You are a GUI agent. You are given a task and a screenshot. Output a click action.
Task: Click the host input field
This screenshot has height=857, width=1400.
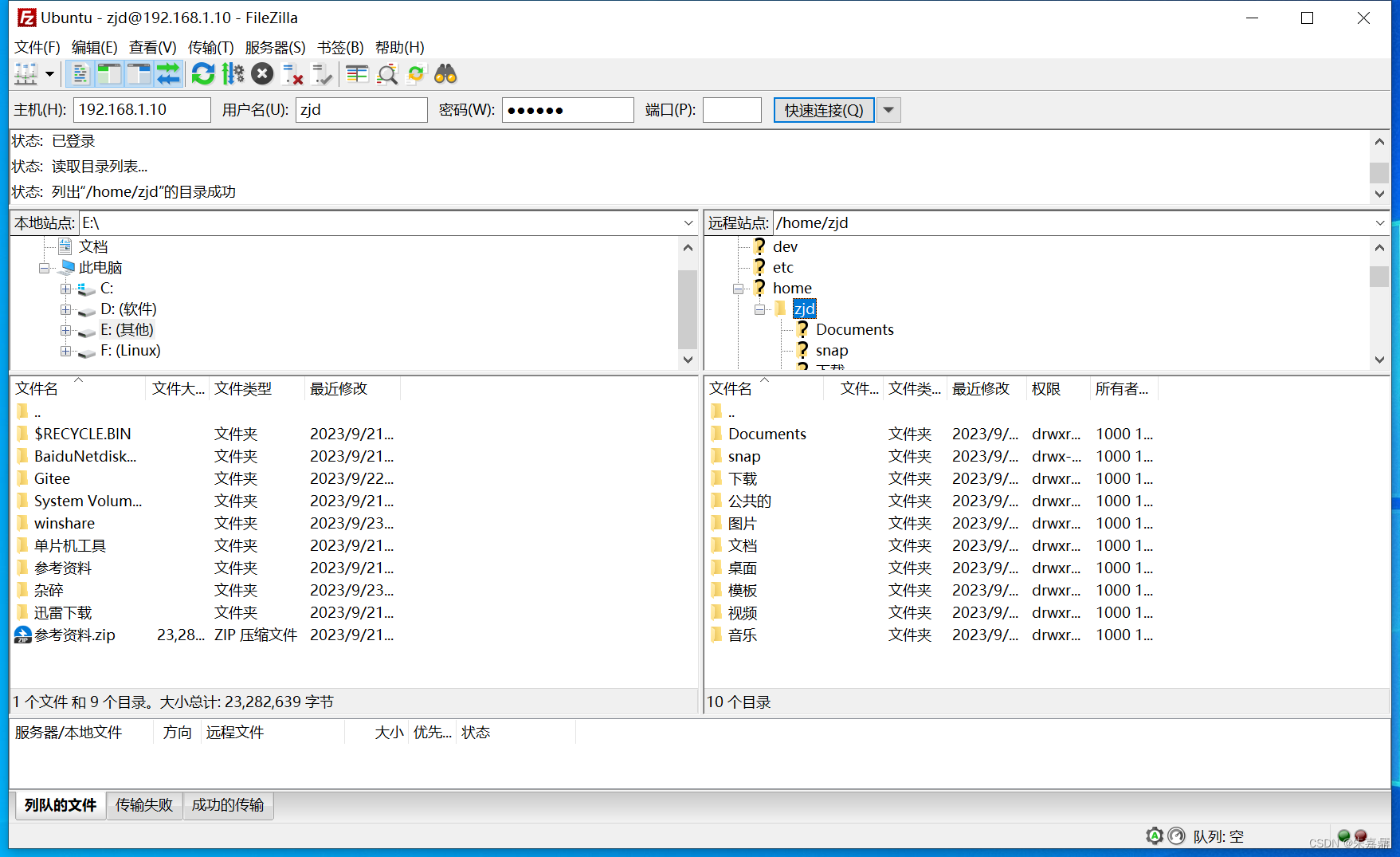[x=142, y=110]
